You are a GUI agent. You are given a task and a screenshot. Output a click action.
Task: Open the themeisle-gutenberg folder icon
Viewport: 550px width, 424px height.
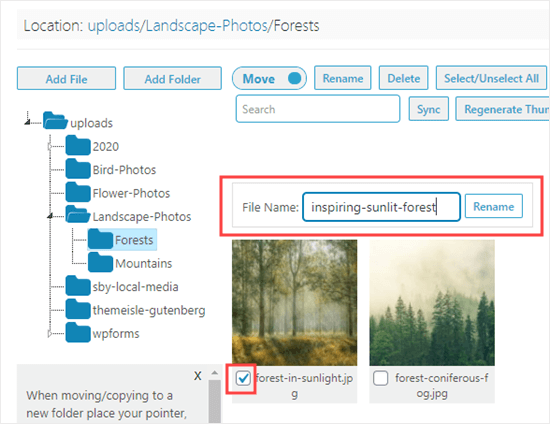pyautogui.click(x=78, y=310)
